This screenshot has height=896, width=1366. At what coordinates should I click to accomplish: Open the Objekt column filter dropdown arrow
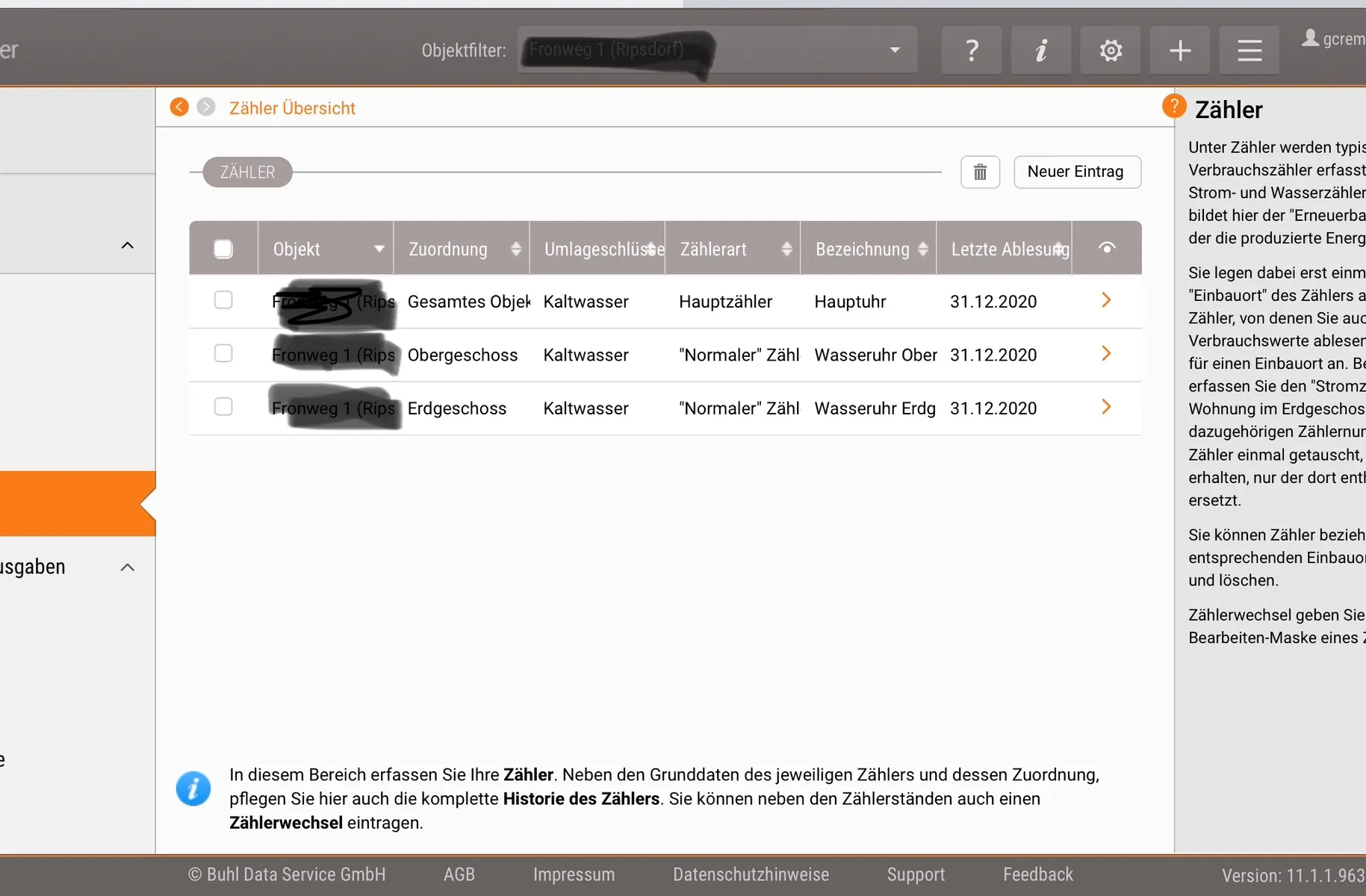379,249
